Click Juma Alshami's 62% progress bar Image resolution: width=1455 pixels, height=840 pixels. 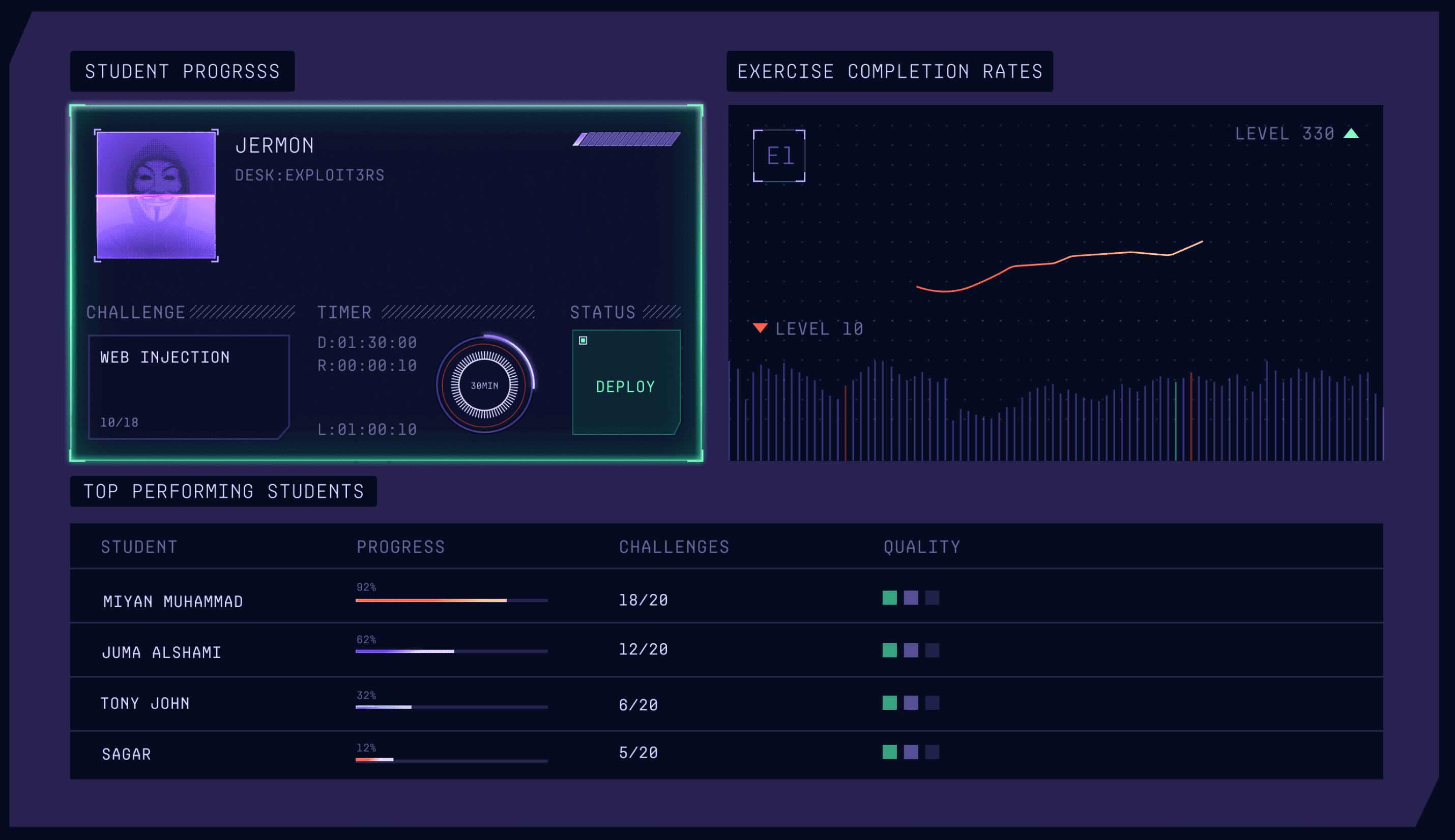point(451,651)
